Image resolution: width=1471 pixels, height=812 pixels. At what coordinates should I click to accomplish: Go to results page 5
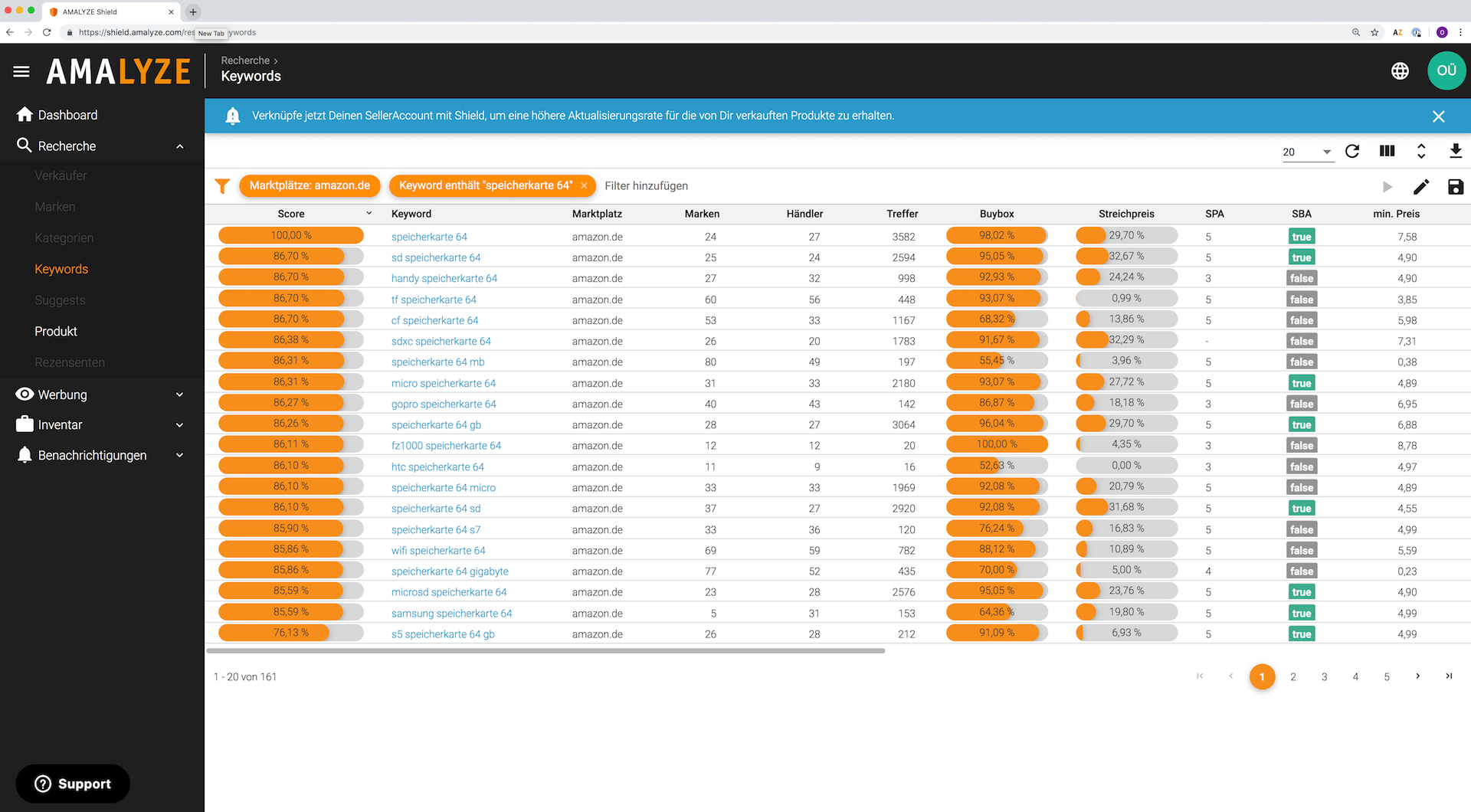(1387, 676)
